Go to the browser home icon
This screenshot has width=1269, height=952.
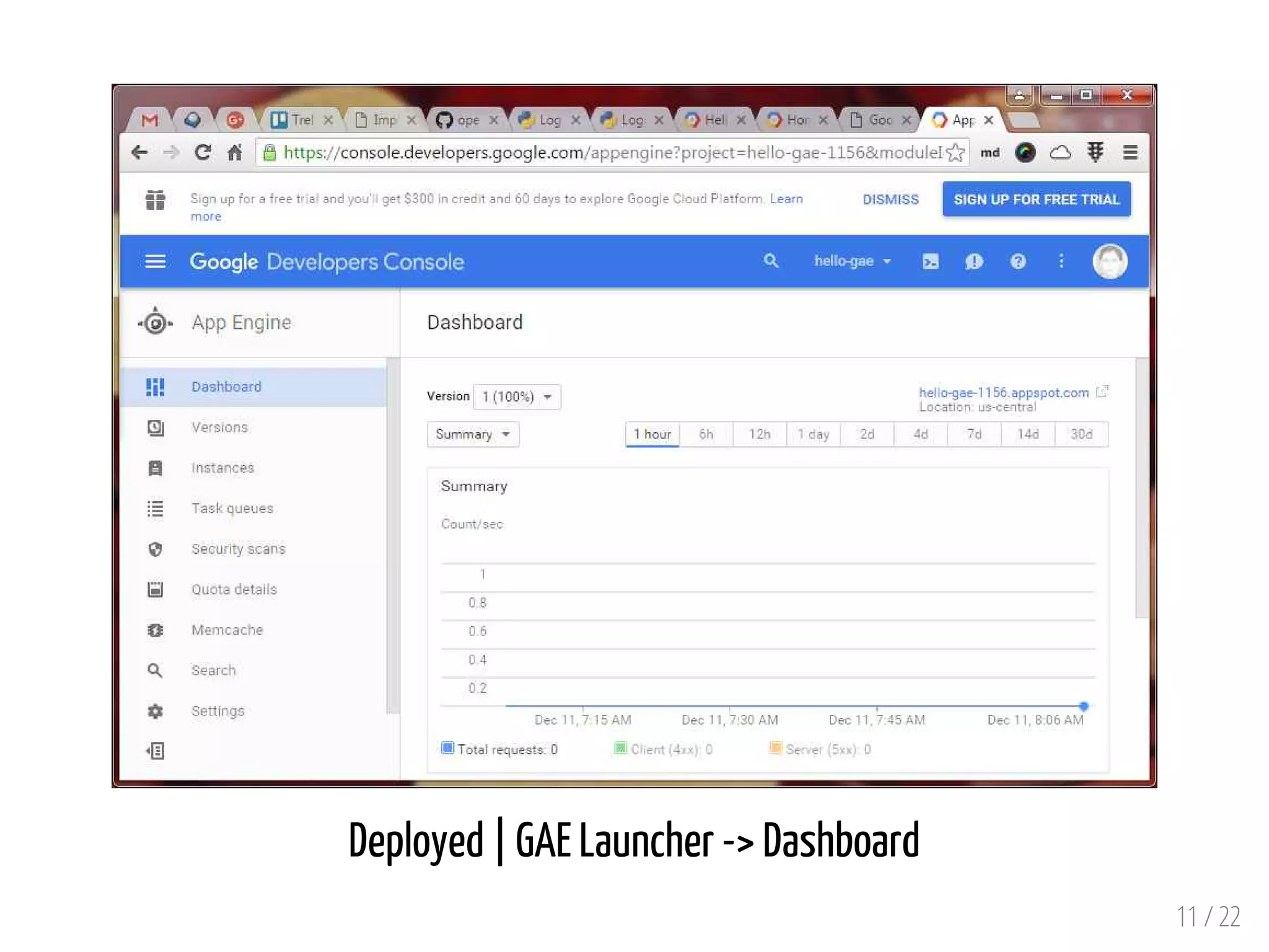[x=234, y=152]
